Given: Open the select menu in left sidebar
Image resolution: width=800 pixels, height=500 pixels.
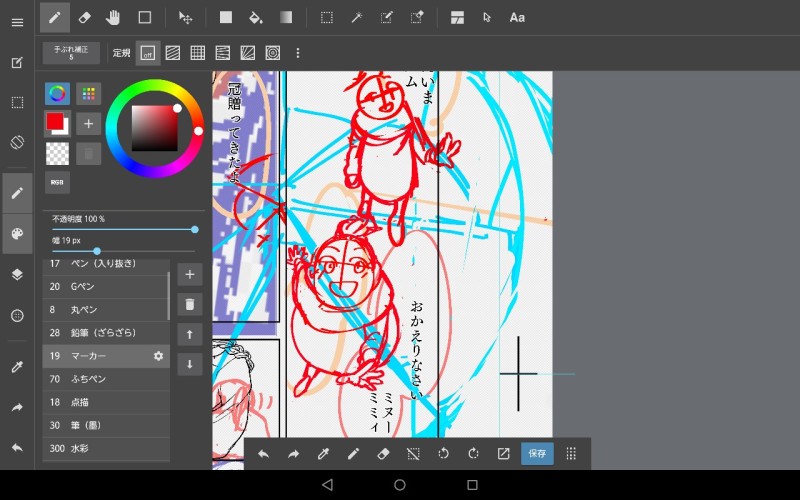Looking at the screenshot, I should tap(17, 103).
